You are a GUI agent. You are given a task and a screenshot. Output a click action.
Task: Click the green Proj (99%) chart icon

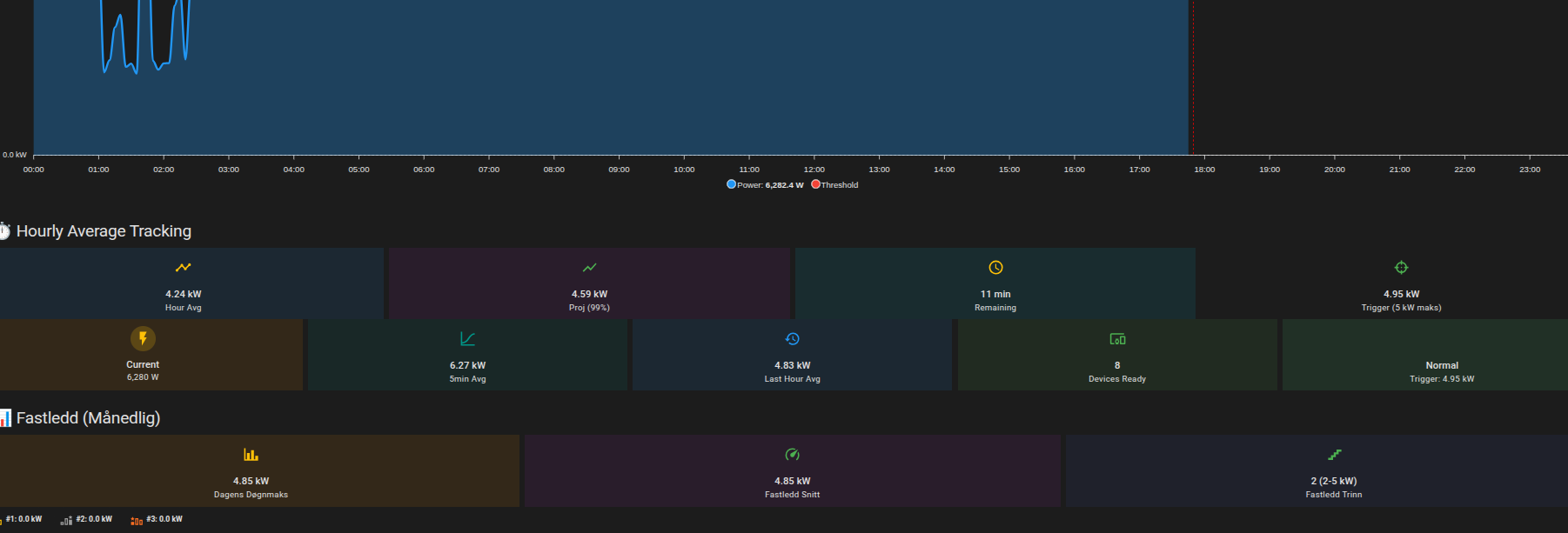(x=589, y=268)
